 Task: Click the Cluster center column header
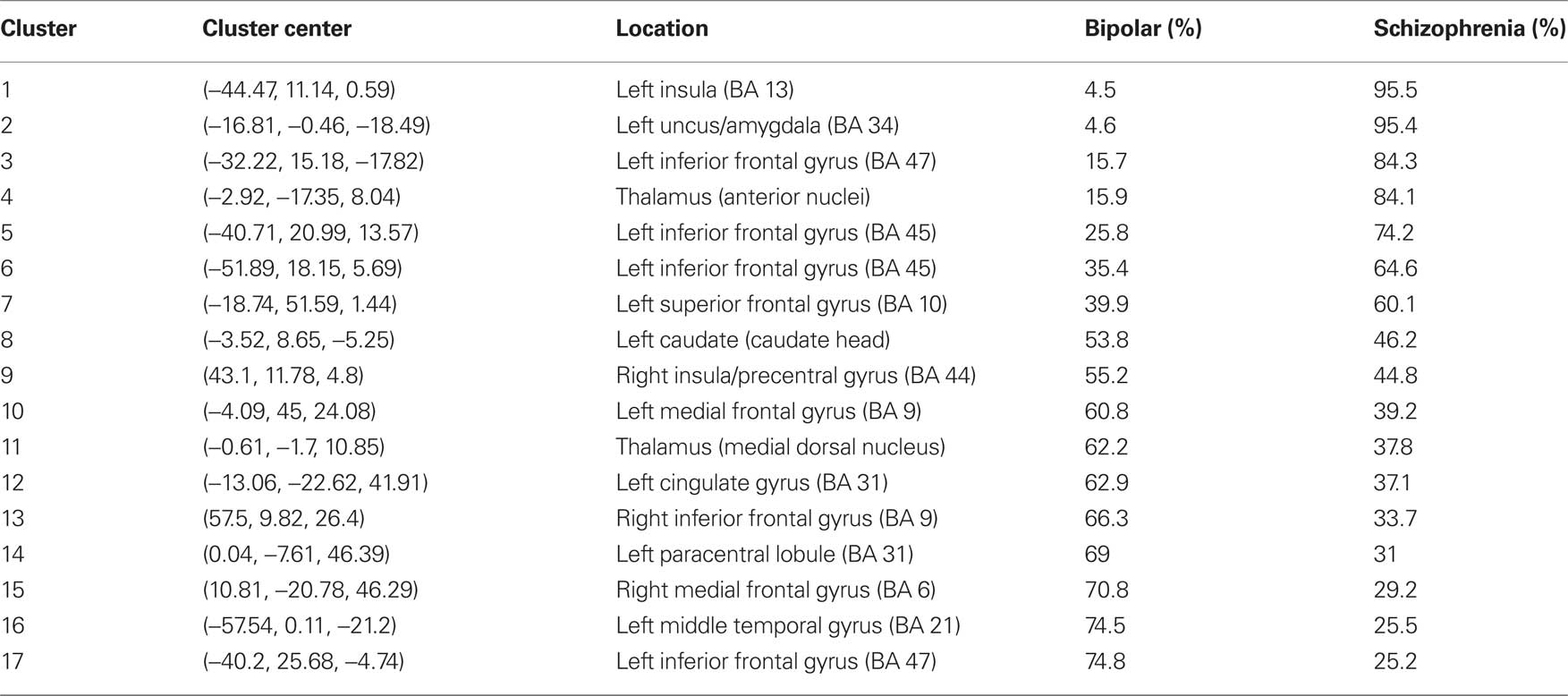[276, 29]
